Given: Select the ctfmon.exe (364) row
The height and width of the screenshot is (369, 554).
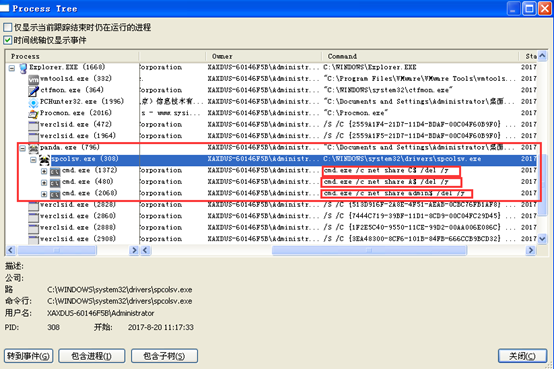Looking at the screenshot, I should [x=271, y=90].
